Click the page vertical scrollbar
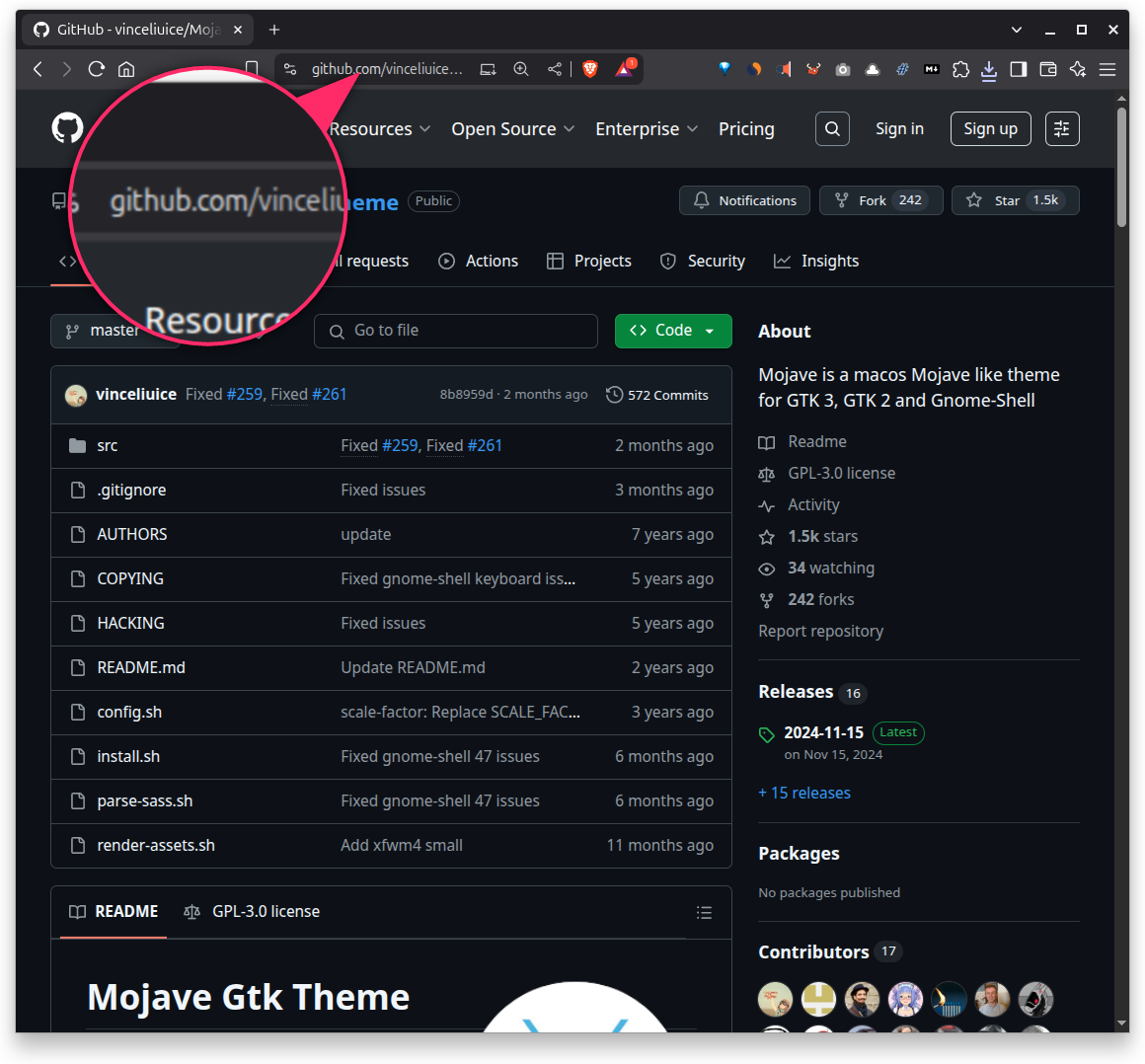The image size is (1145, 1064). (x=1121, y=168)
